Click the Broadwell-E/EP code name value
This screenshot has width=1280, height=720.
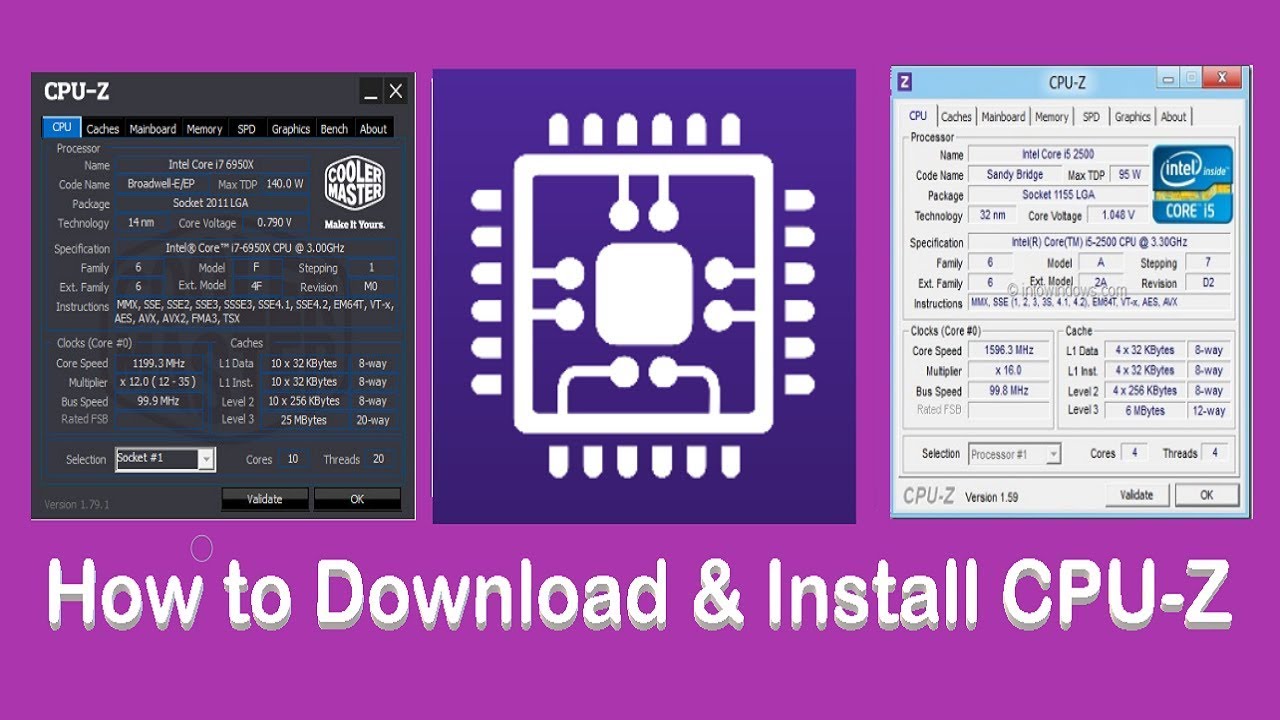161,184
